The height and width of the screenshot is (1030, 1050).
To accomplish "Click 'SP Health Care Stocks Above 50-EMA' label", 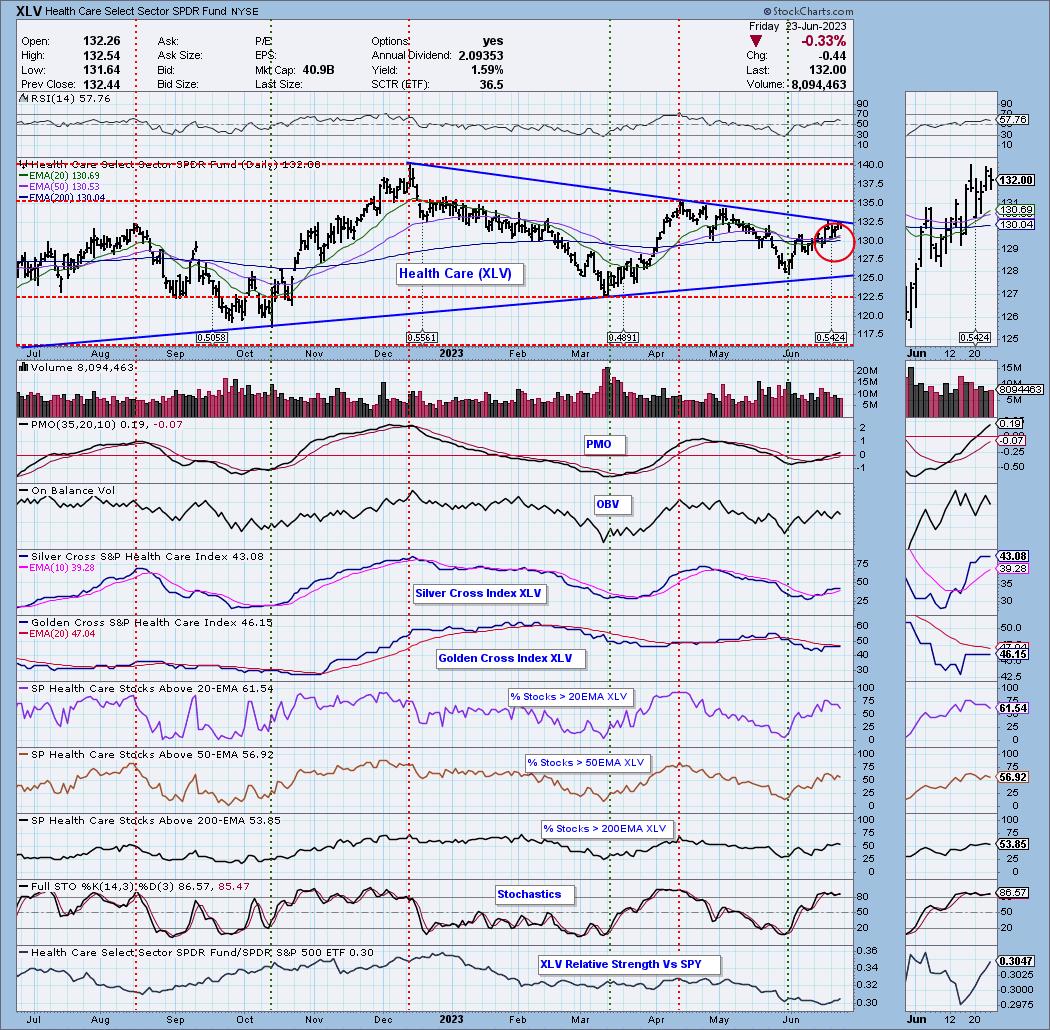I will click(x=147, y=754).
